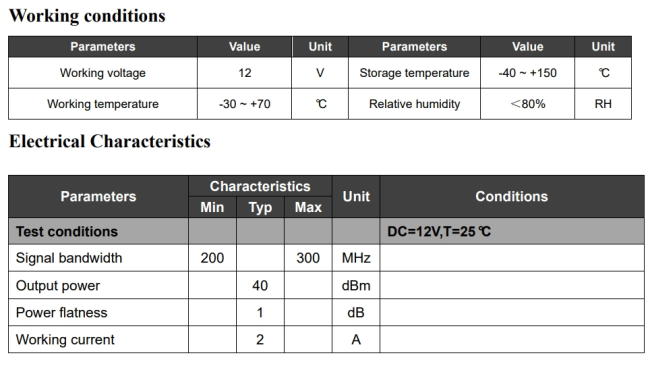Viewport: 650px width, 366px height.
Task: Click the RH unit cell
Action: click(x=603, y=104)
